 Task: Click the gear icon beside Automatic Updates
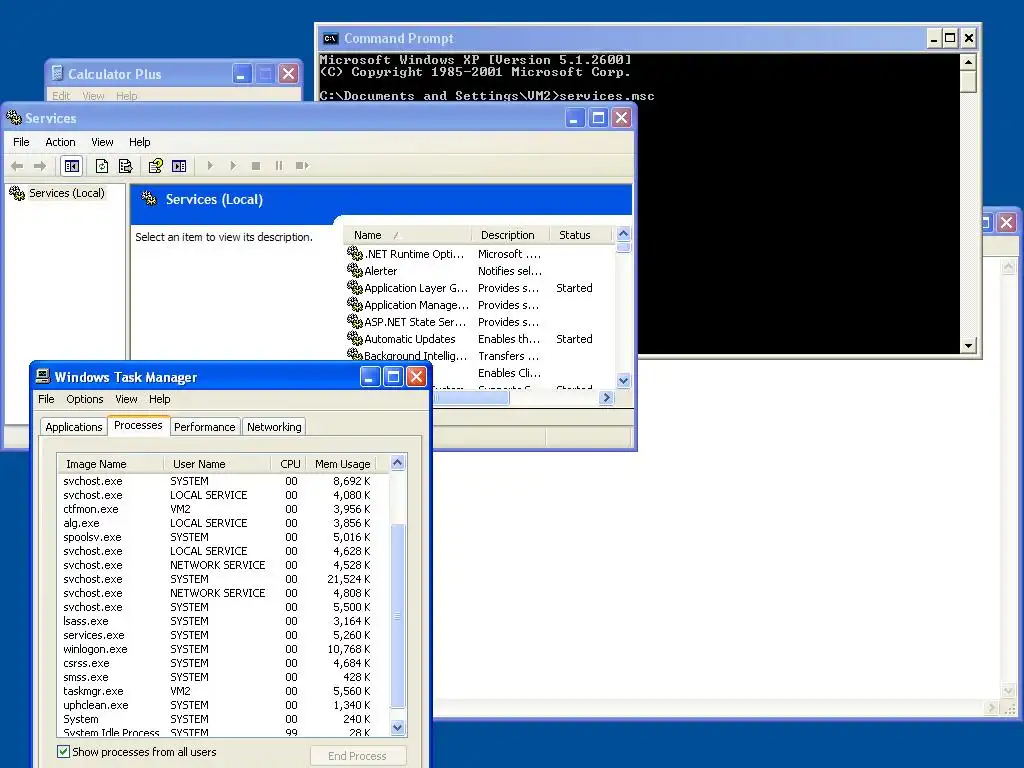355,338
